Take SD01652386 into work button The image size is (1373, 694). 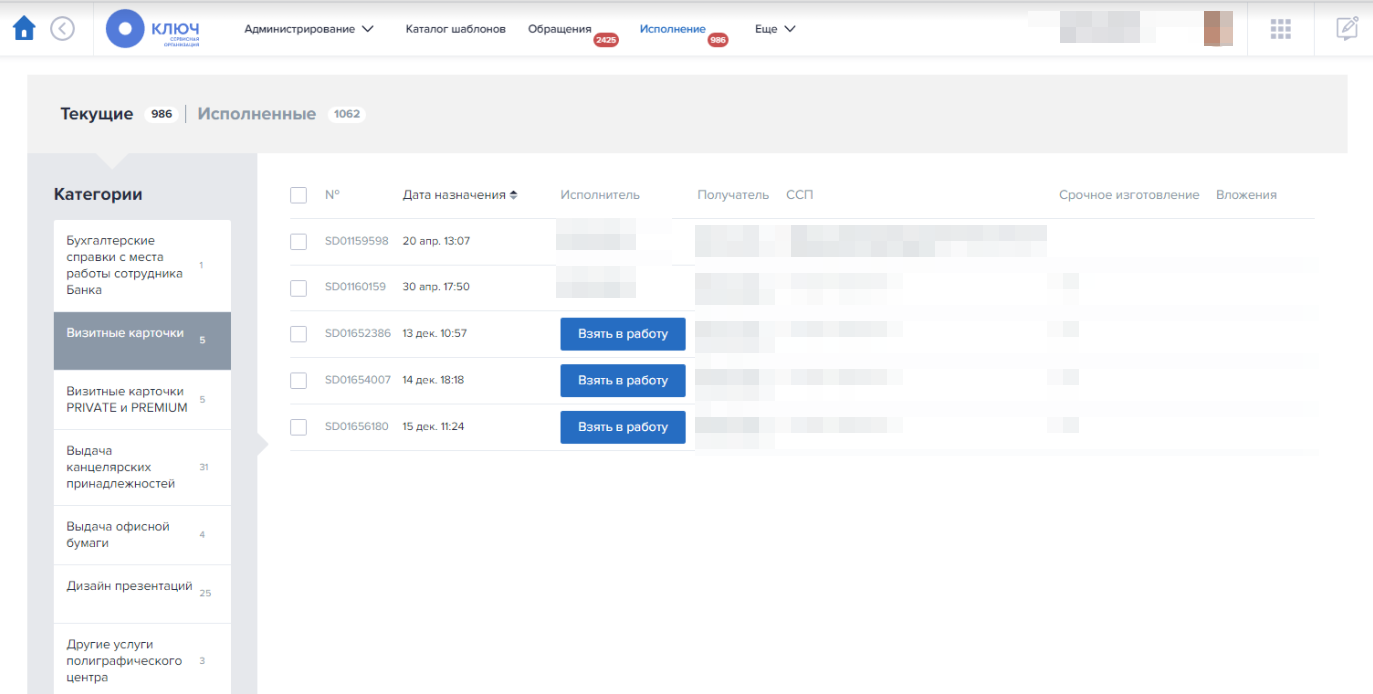[623, 334]
